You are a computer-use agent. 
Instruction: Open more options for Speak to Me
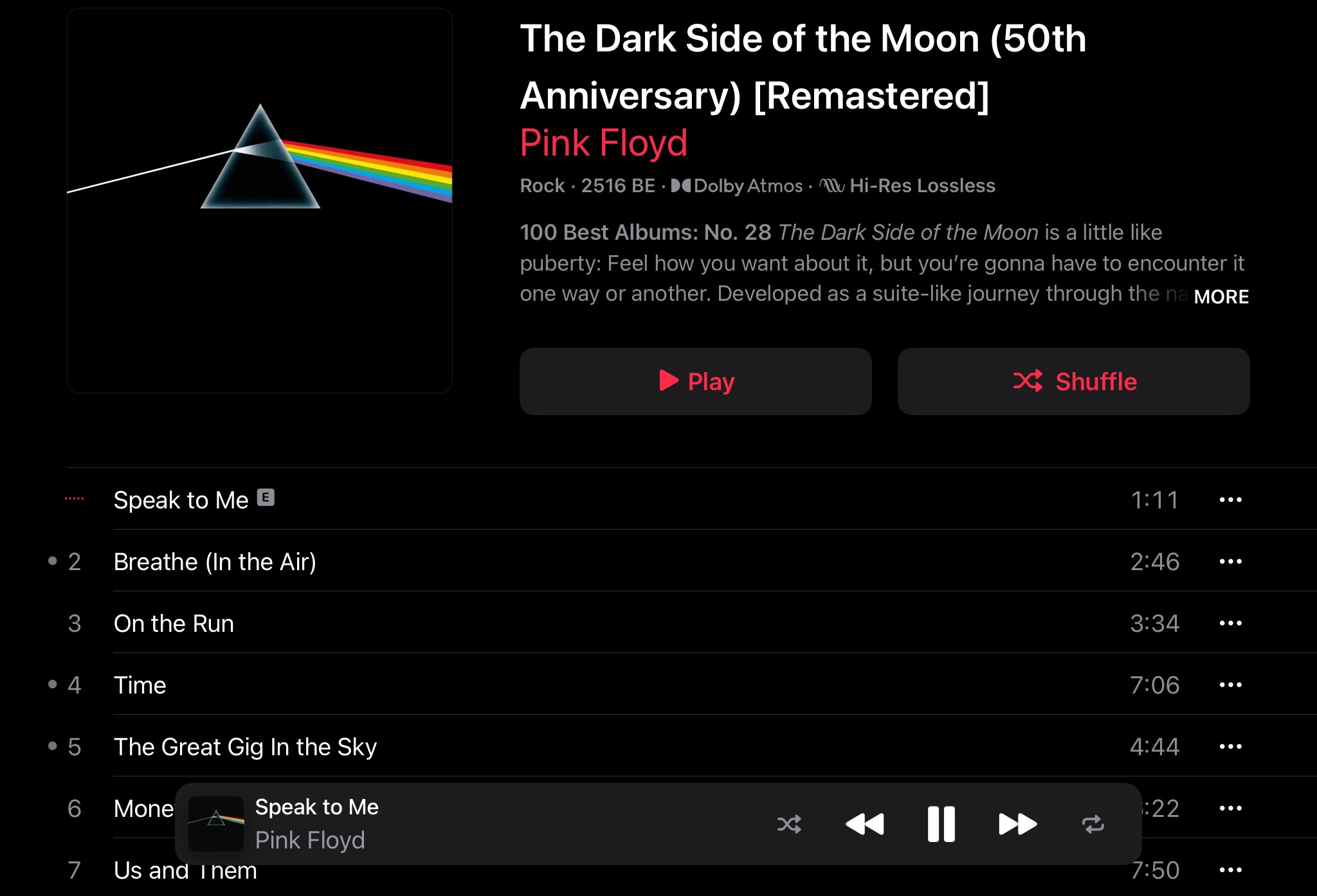pos(1230,500)
